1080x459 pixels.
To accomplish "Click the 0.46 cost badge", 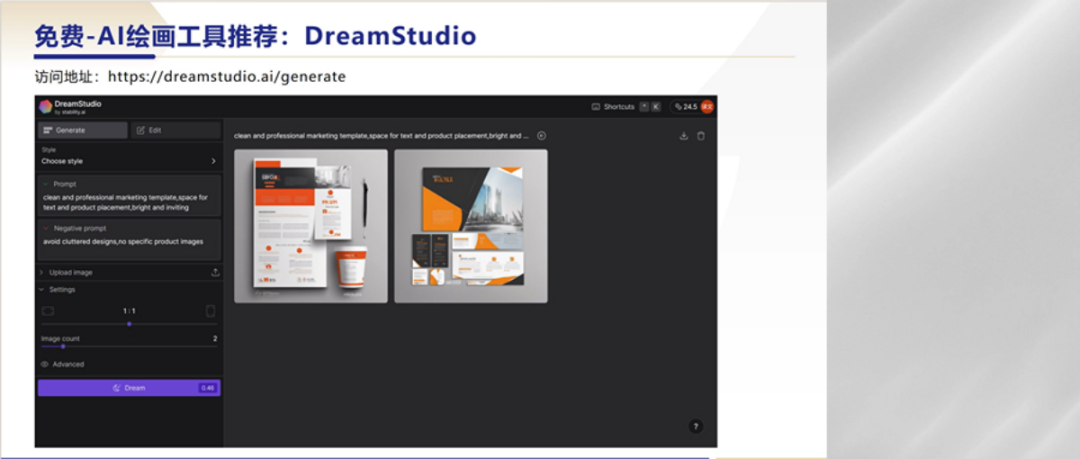I will point(207,388).
